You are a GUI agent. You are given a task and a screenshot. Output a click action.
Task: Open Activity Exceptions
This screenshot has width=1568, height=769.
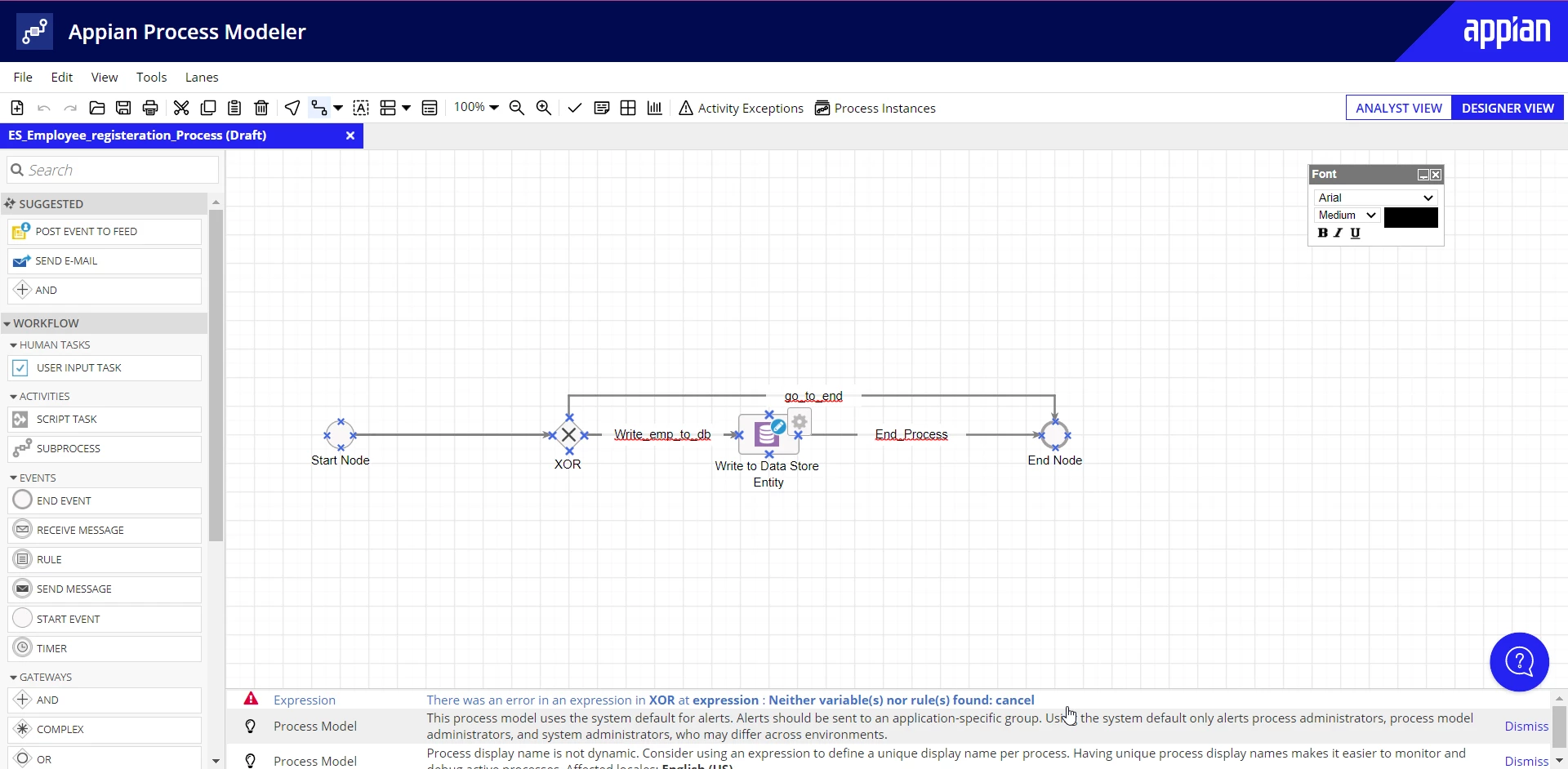pos(741,108)
